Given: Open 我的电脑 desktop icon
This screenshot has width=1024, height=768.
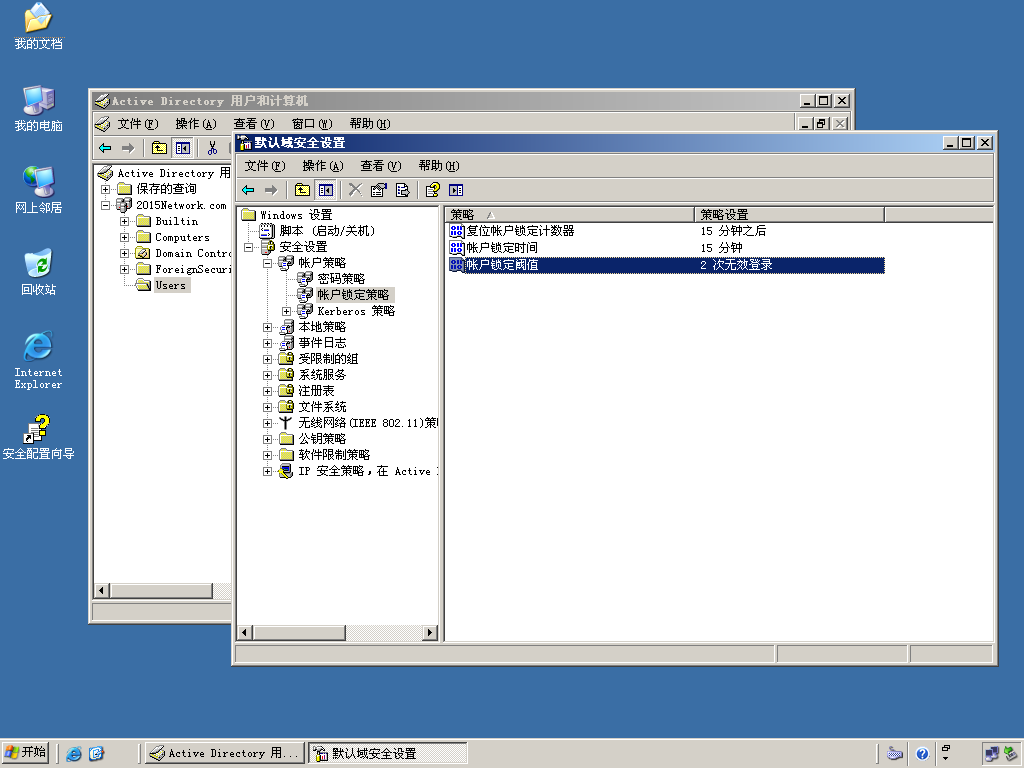Looking at the screenshot, I should pyautogui.click(x=39, y=108).
